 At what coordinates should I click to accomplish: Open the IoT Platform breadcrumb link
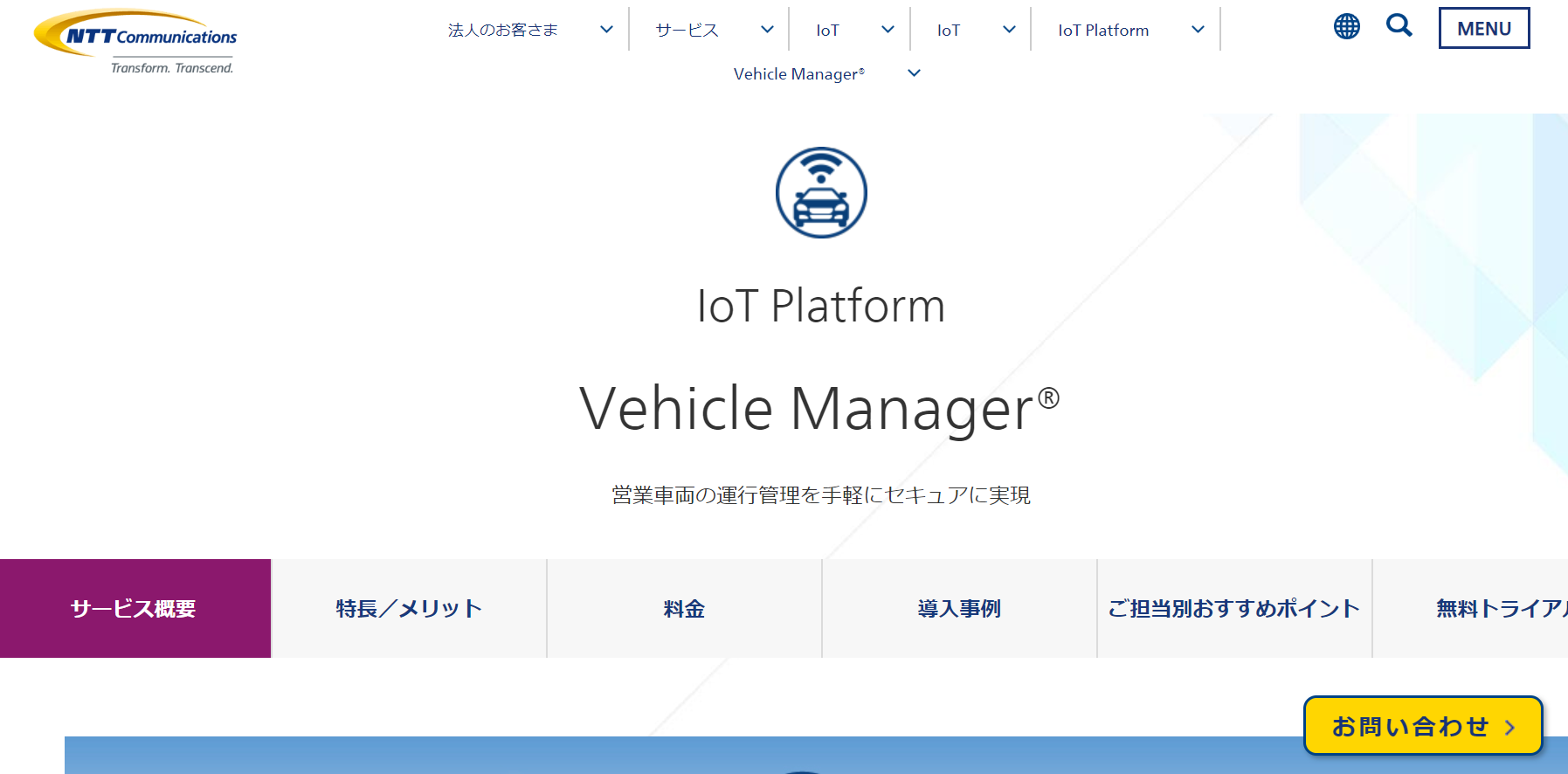point(1103,31)
